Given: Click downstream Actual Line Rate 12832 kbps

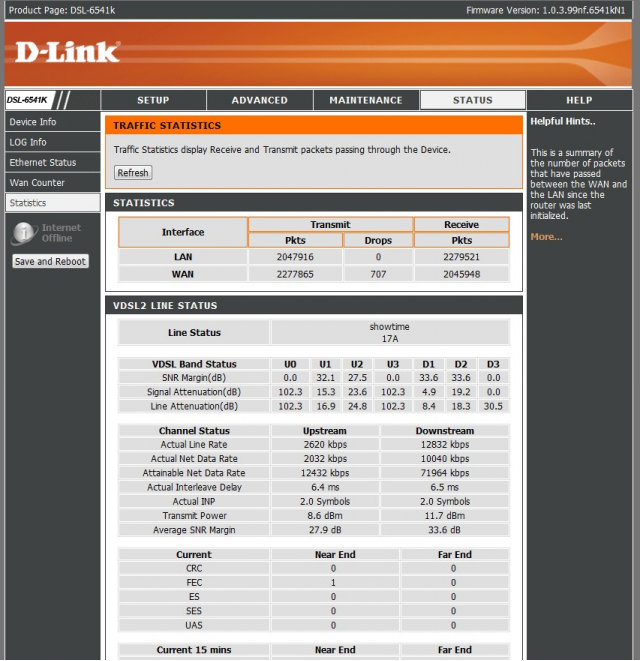Looking at the screenshot, I should [x=445, y=444].
